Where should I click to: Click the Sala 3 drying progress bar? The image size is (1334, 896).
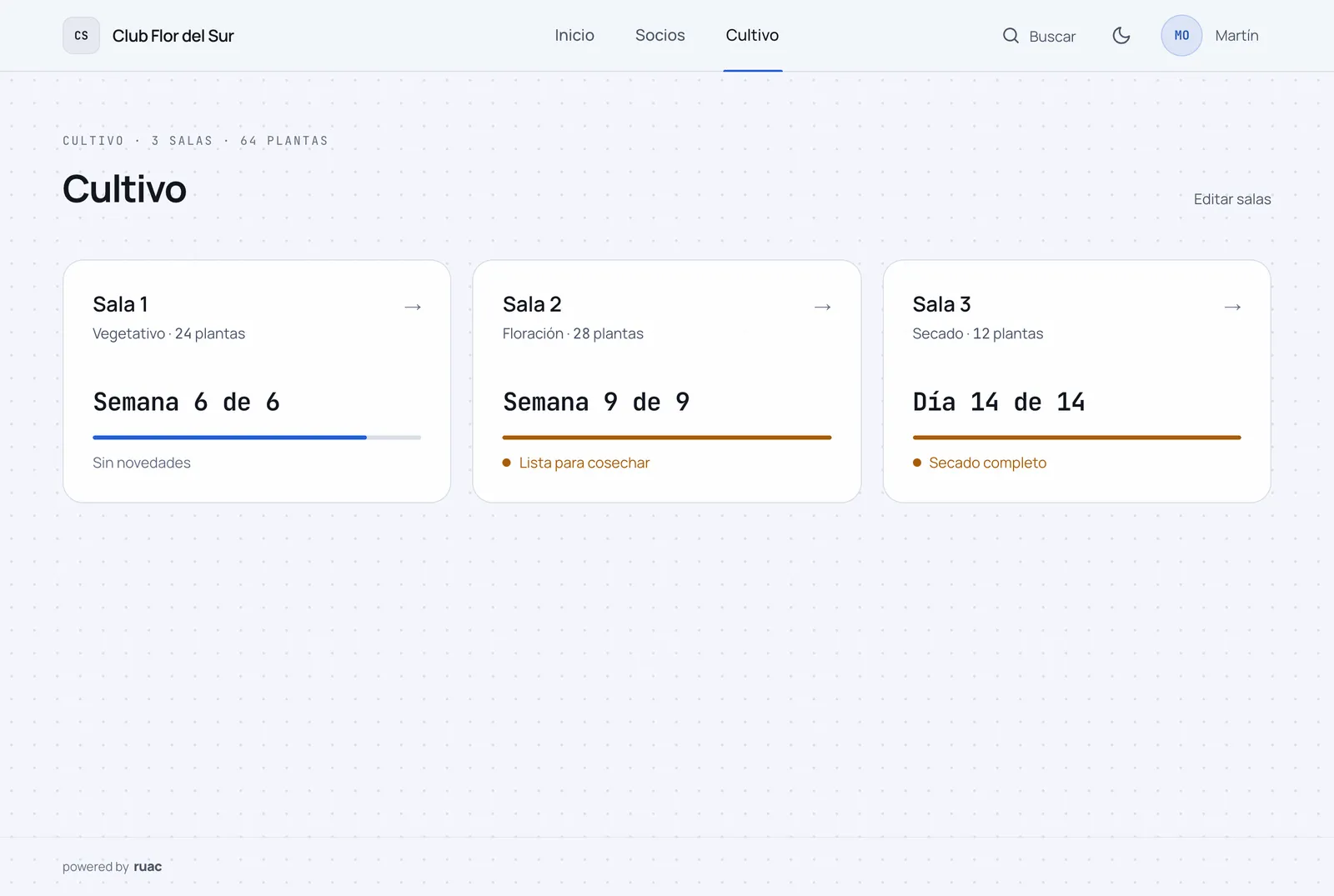1076,438
